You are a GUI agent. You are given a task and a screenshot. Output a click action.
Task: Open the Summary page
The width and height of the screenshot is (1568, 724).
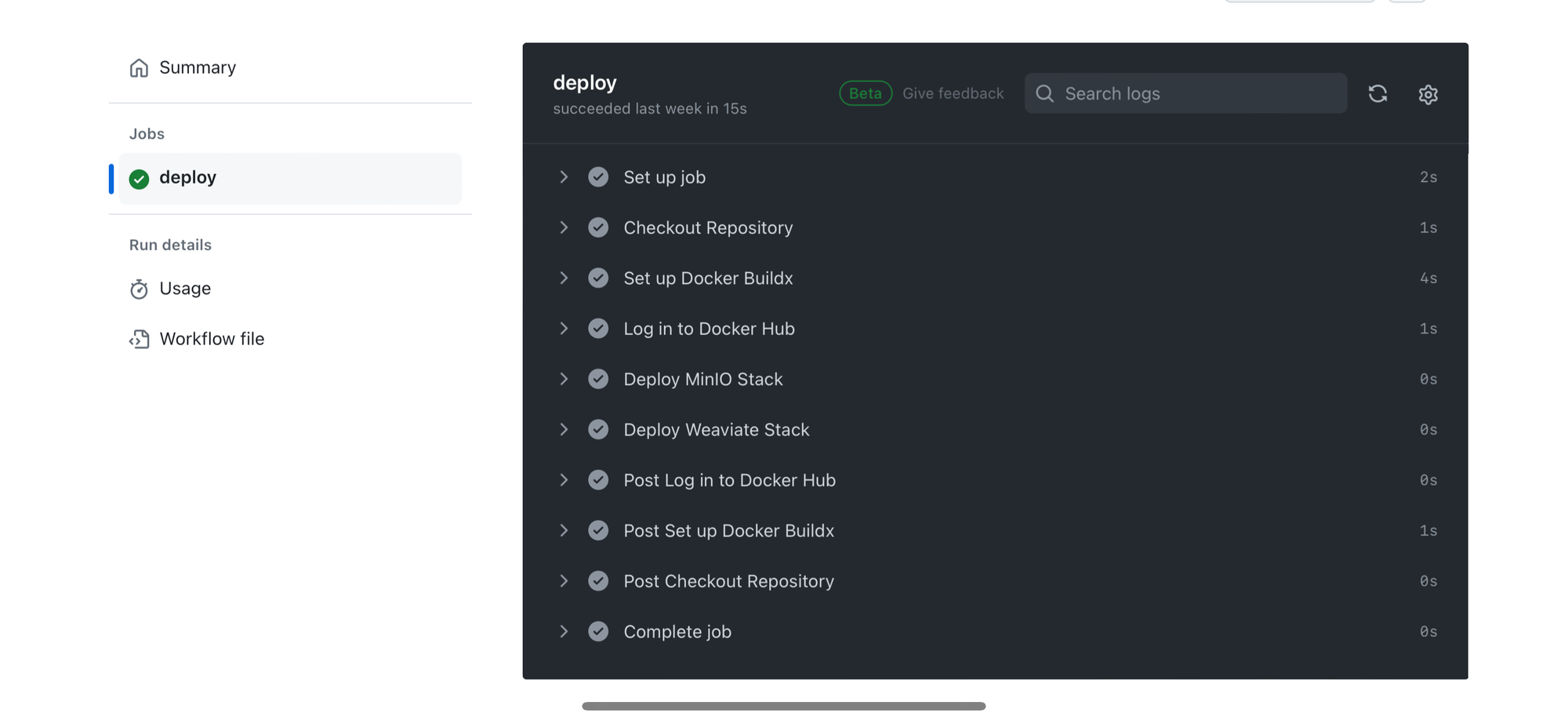coord(198,68)
